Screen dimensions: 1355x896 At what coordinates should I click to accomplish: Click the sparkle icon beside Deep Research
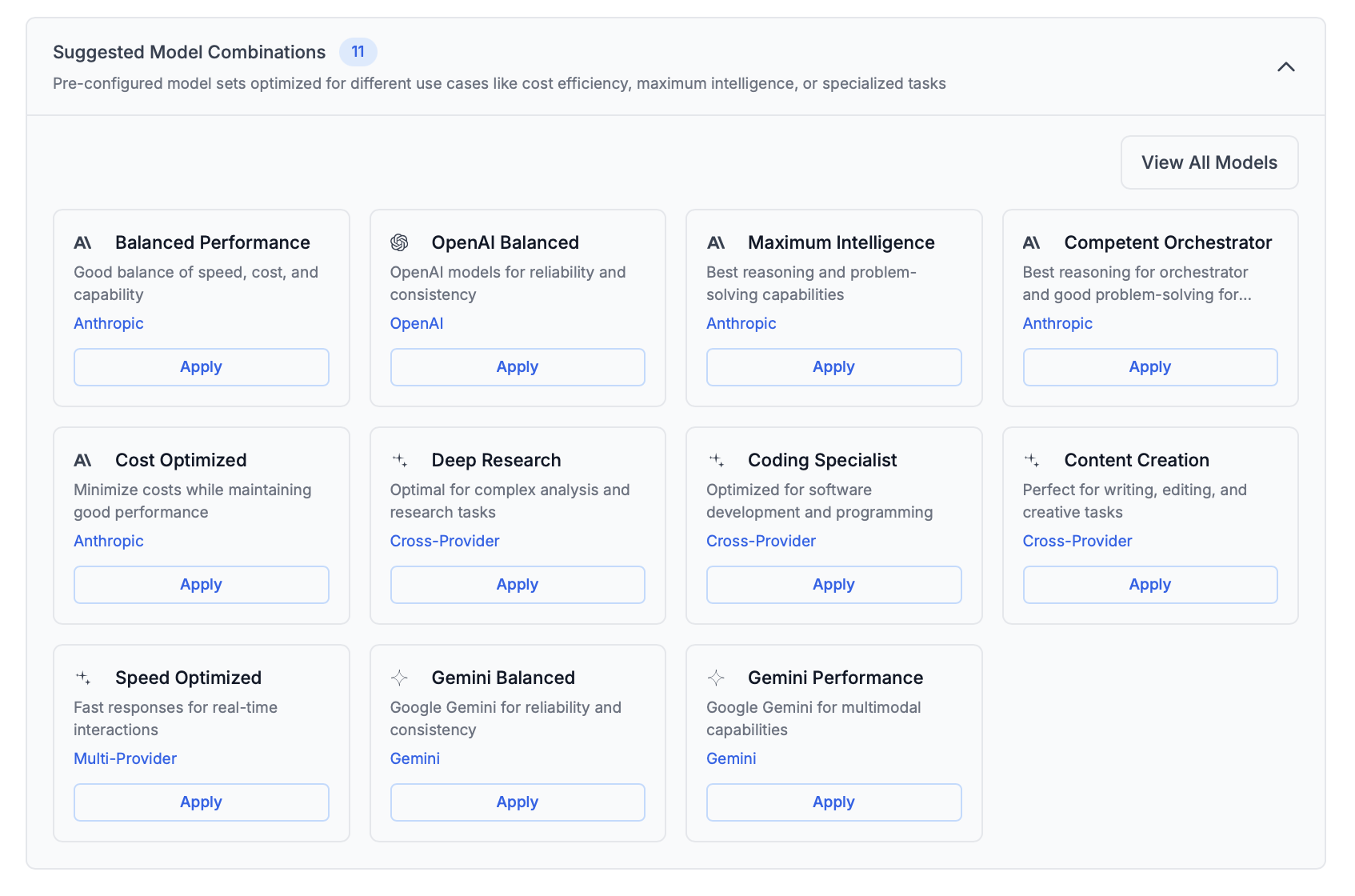pyautogui.click(x=399, y=460)
